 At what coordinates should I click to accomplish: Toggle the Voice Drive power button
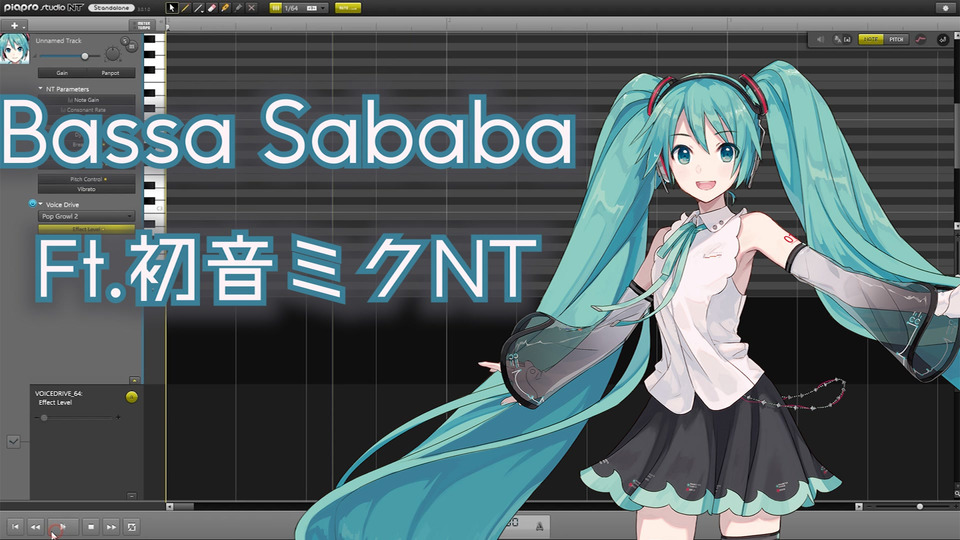click(x=32, y=203)
